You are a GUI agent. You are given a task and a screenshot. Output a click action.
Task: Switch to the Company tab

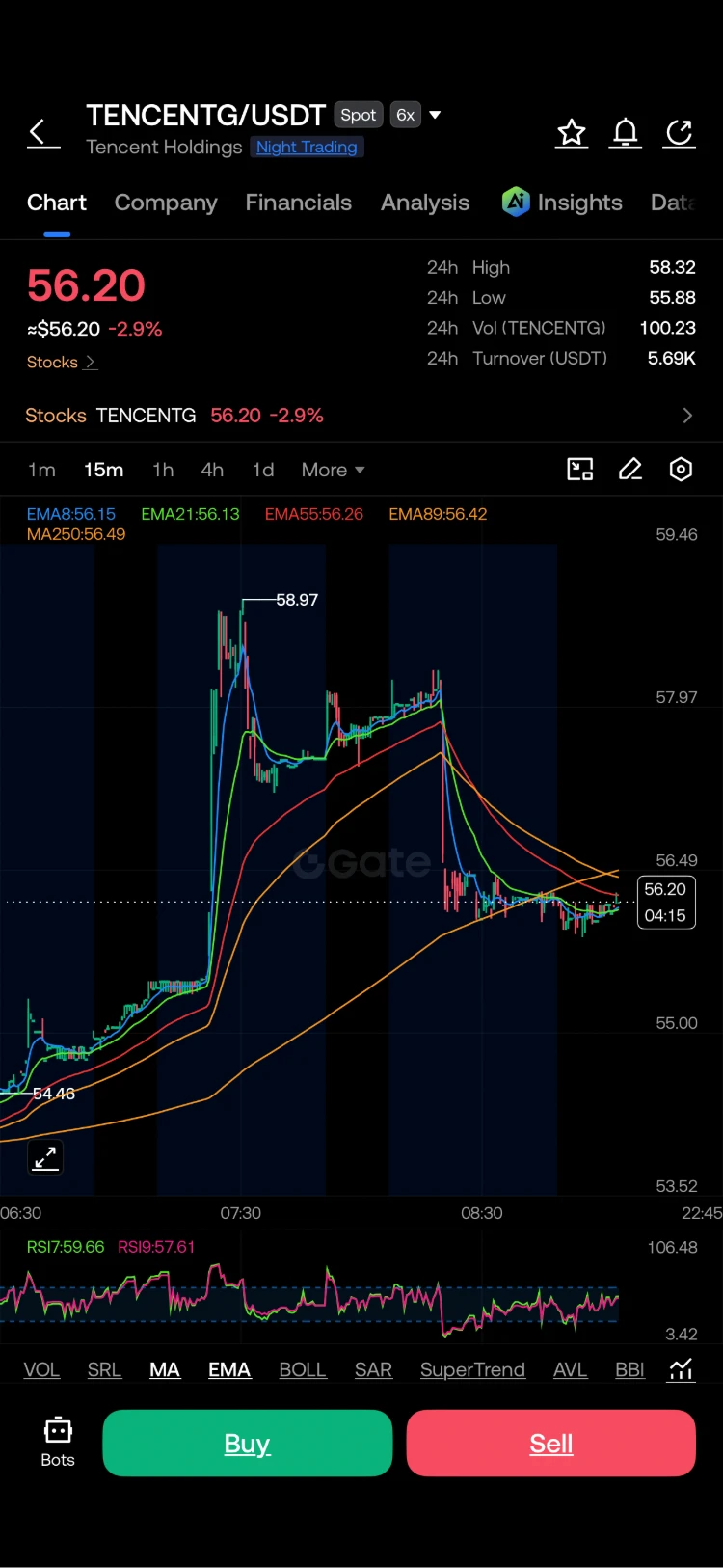[166, 203]
